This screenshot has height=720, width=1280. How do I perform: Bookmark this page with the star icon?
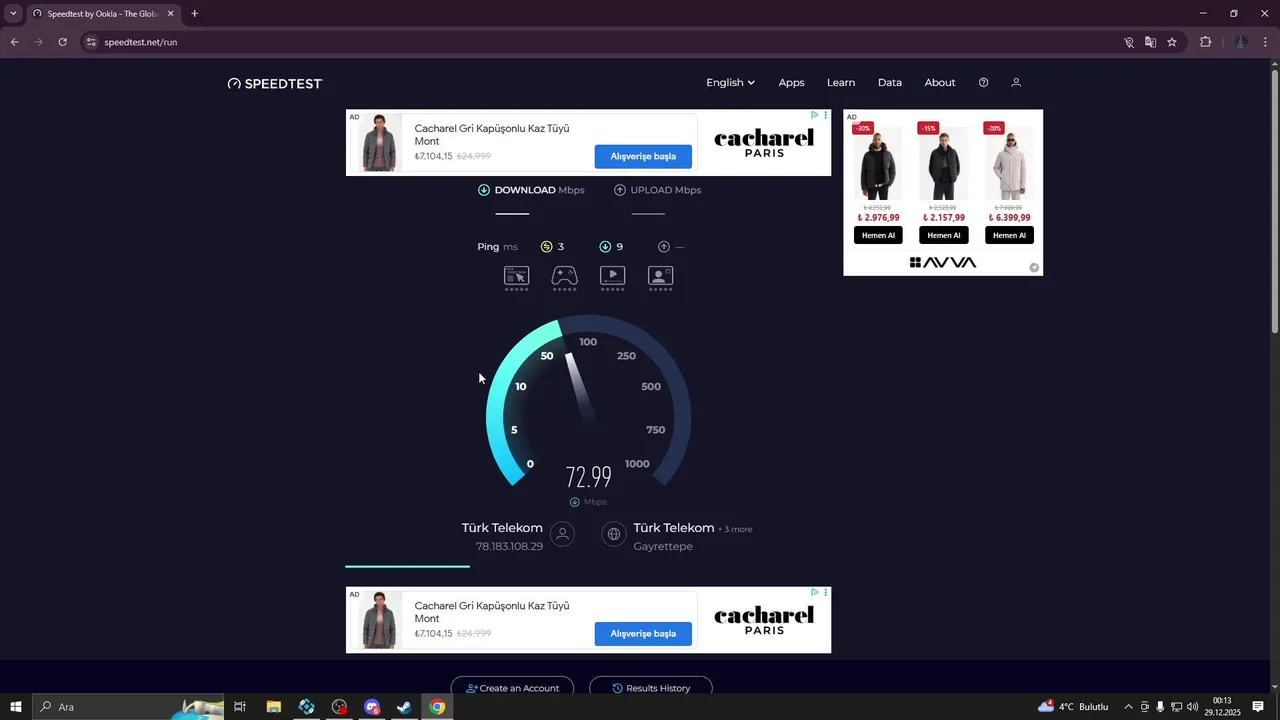[1172, 42]
